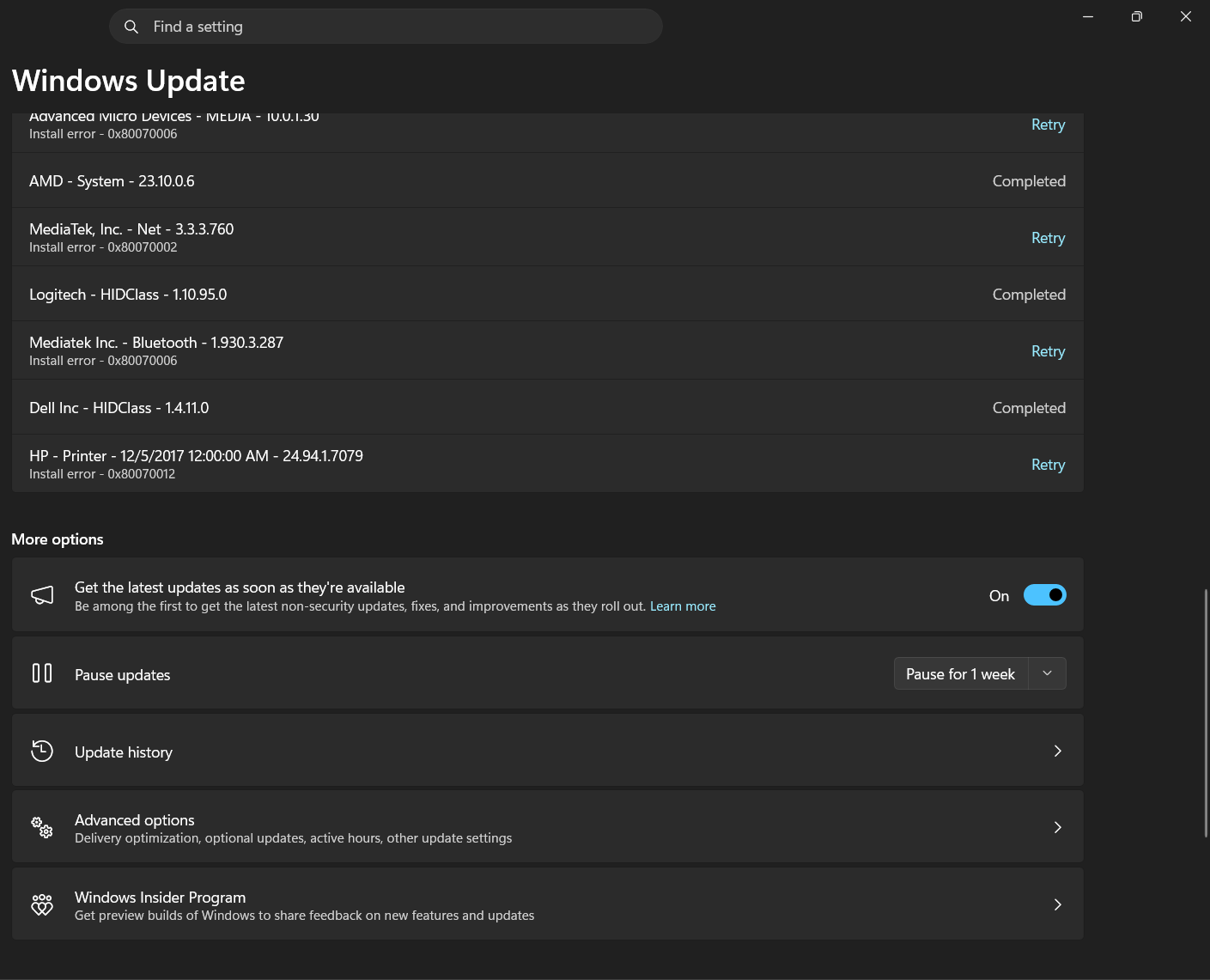The image size is (1210, 980).
Task: Retry the HP Printer update
Action: (x=1048, y=465)
